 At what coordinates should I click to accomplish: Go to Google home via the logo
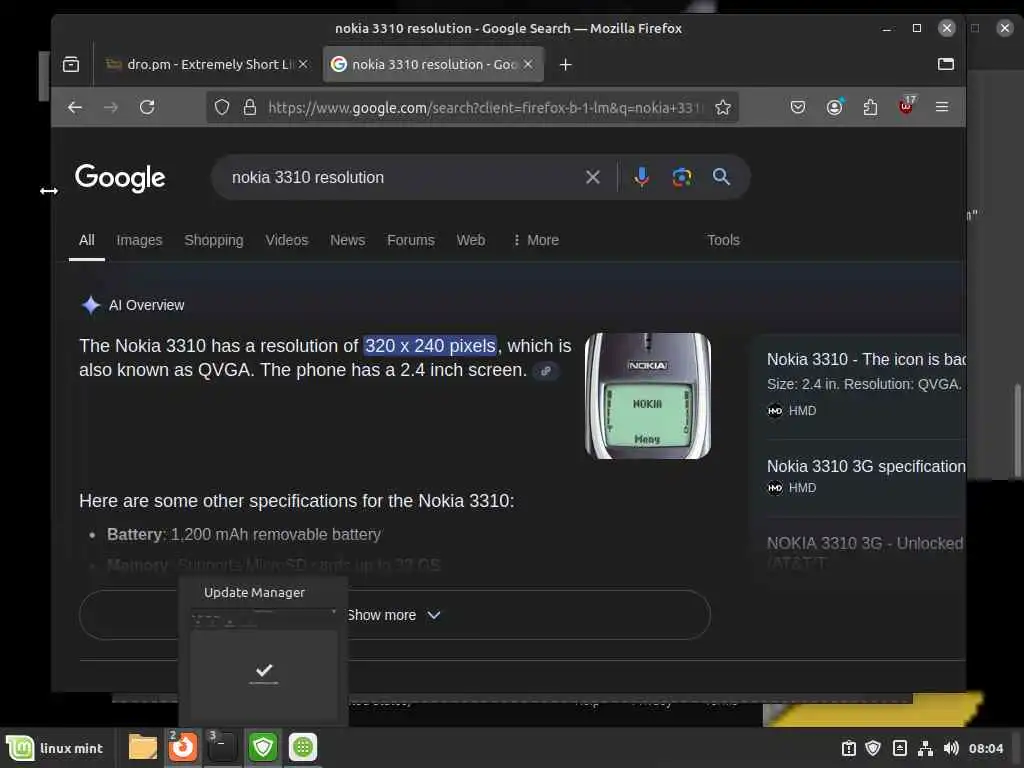(x=120, y=178)
